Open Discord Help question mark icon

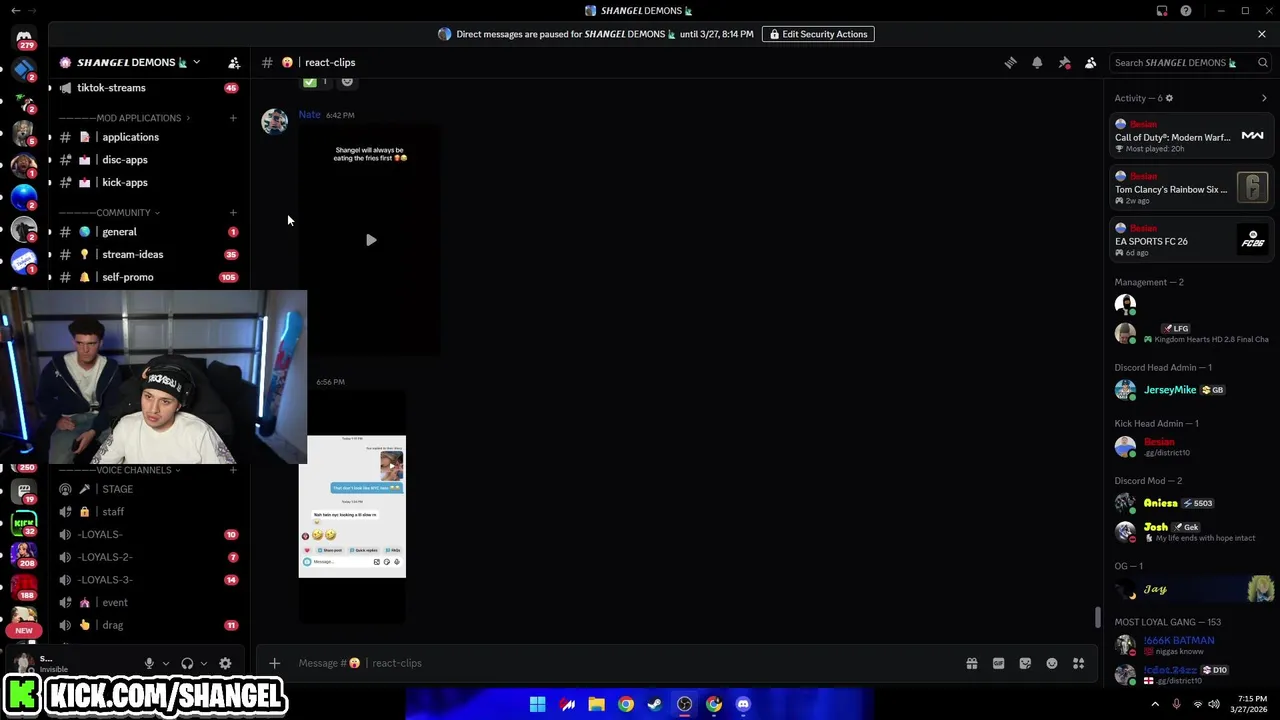coord(1186,11)
